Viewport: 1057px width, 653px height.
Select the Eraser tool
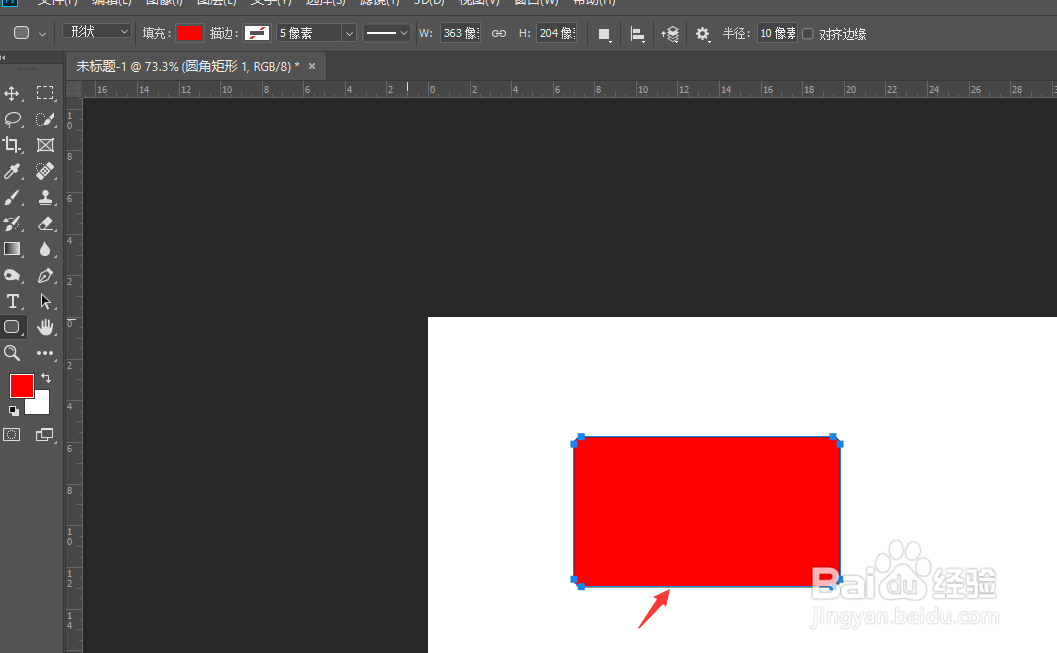[45, 223]
